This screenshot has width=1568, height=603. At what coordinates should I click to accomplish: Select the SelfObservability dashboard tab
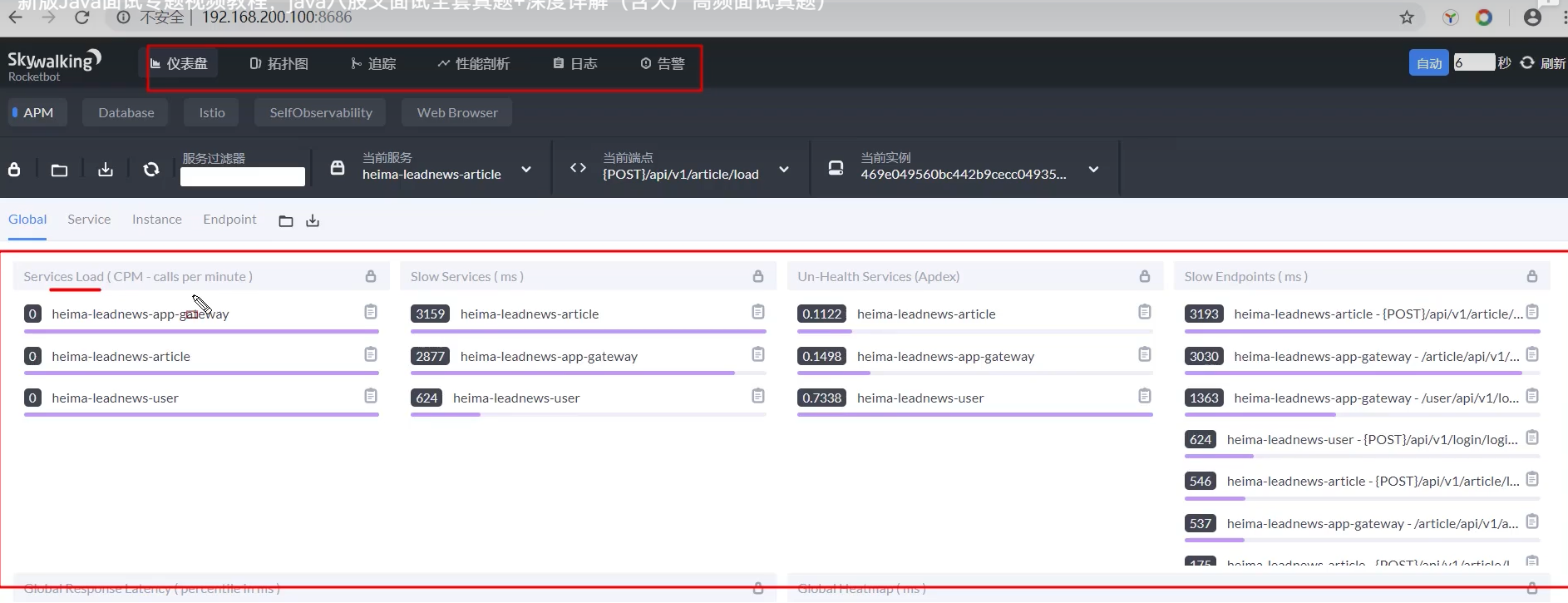(x=320, y=113)
